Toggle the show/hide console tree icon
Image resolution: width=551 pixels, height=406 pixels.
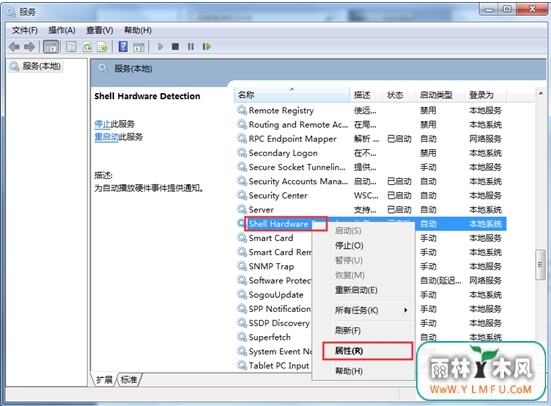coord(51,46)
